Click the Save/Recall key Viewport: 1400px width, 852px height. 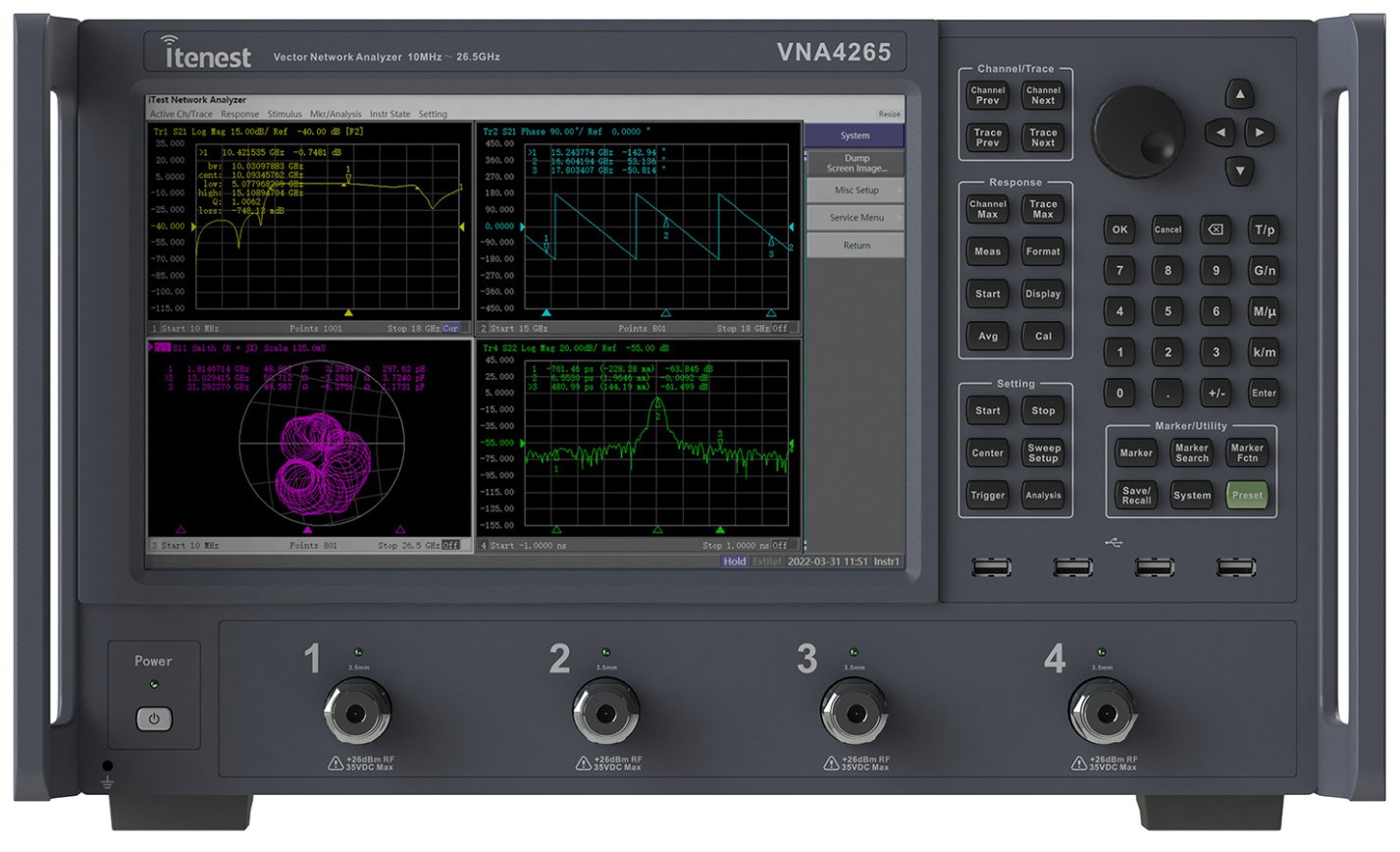click(1136, 495)
